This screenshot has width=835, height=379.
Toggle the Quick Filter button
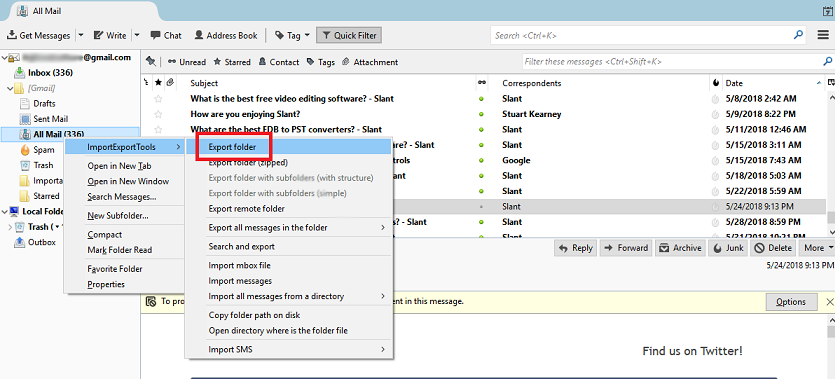(x=349, y=36)
